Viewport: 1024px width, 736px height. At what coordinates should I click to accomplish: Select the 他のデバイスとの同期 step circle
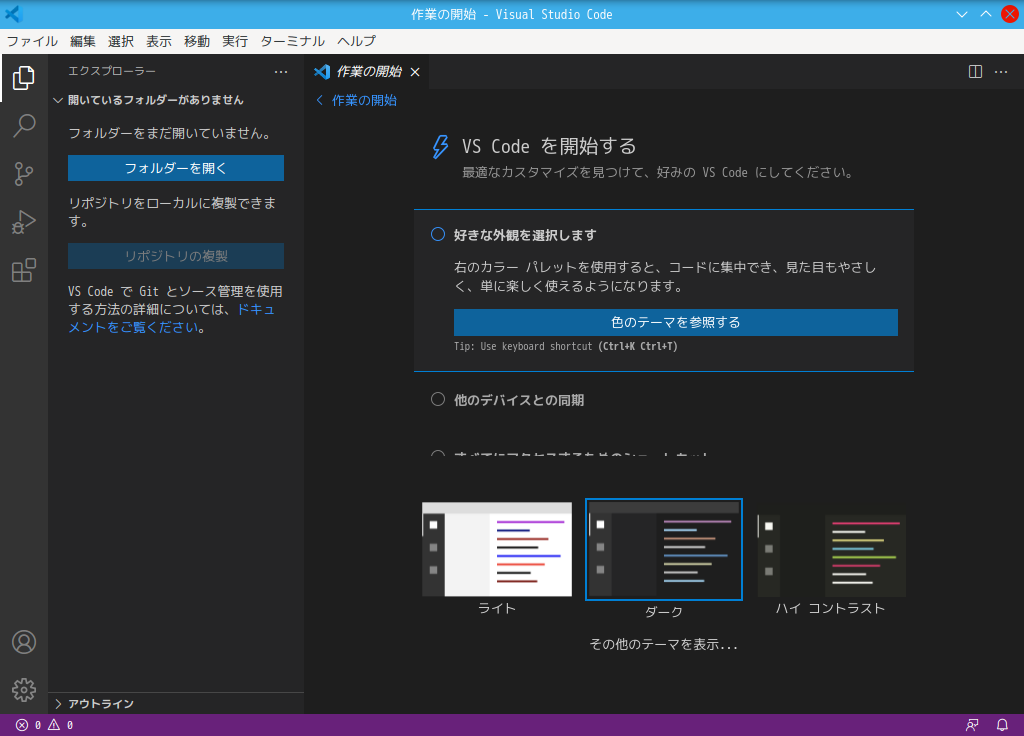(x=438, y=399)
